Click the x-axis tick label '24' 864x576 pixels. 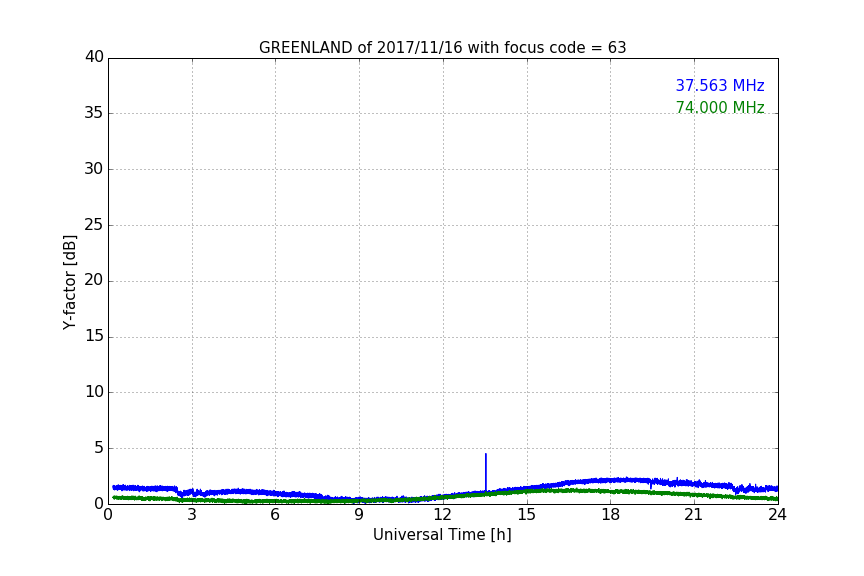pyautogui.click(x=777, y=515)
